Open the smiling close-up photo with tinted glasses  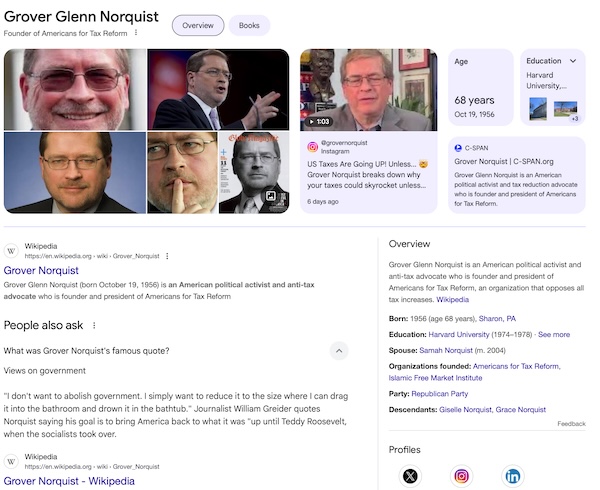point(75,90)
